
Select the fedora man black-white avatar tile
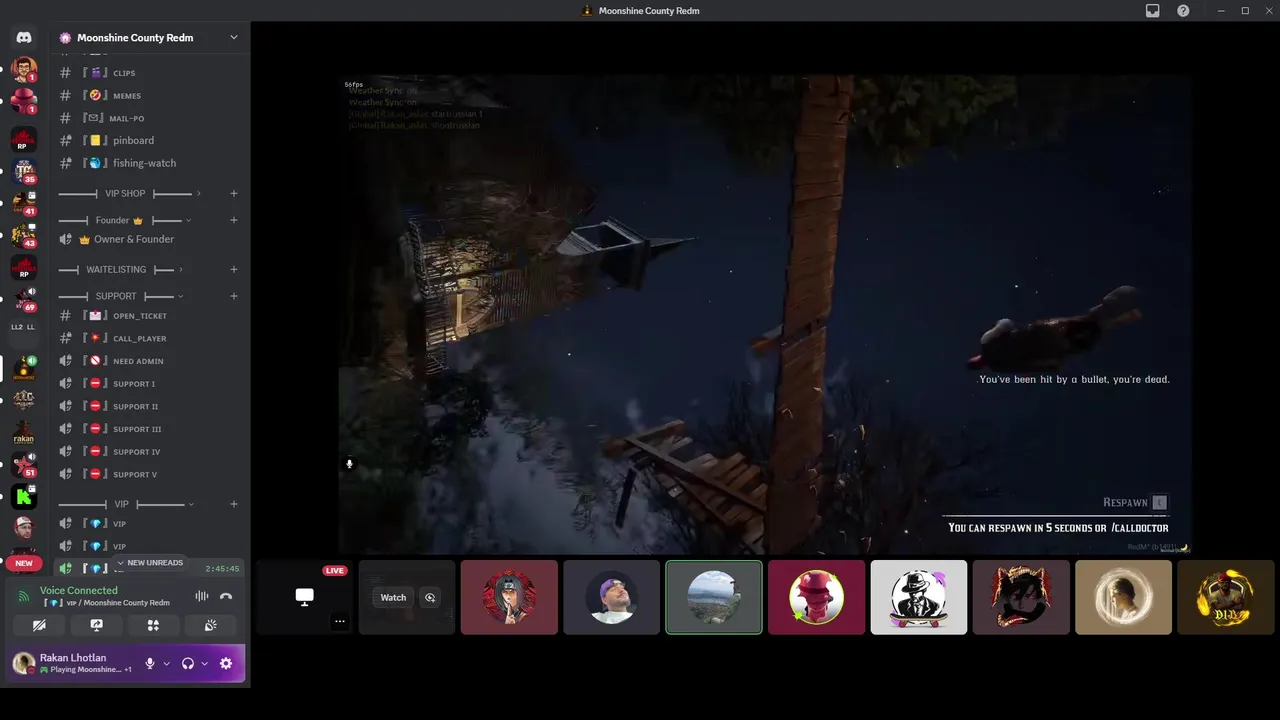pos(919,597)
